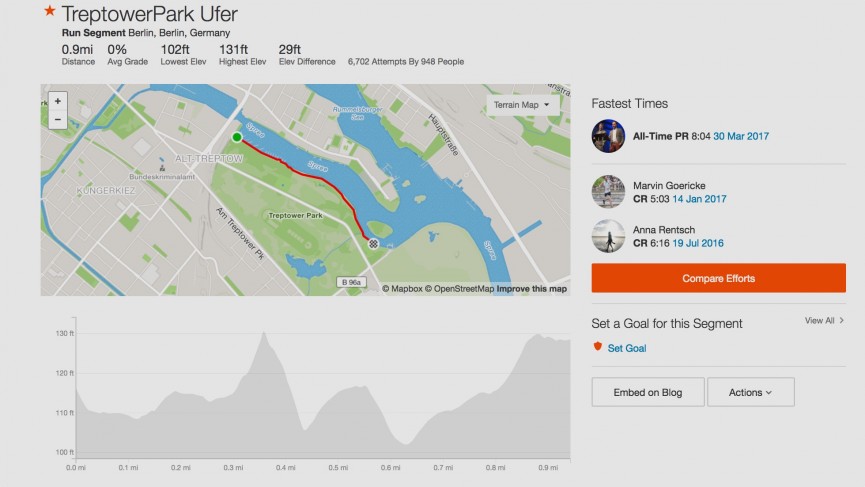
Task: Open the 19 Jul 2016 CR link
Action: pyautogui.click(x=699, y=243)
